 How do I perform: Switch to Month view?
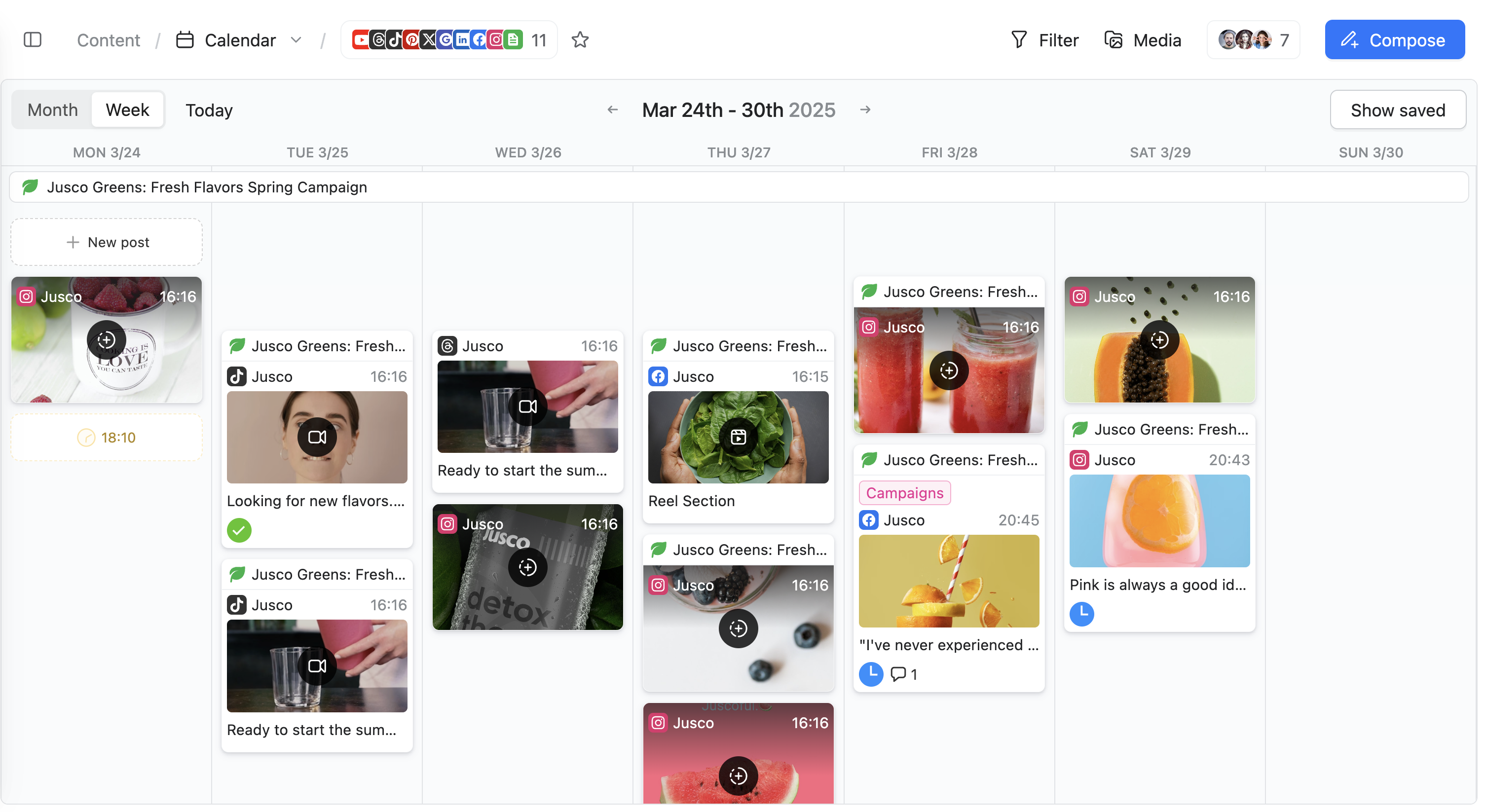coord(52,110)
